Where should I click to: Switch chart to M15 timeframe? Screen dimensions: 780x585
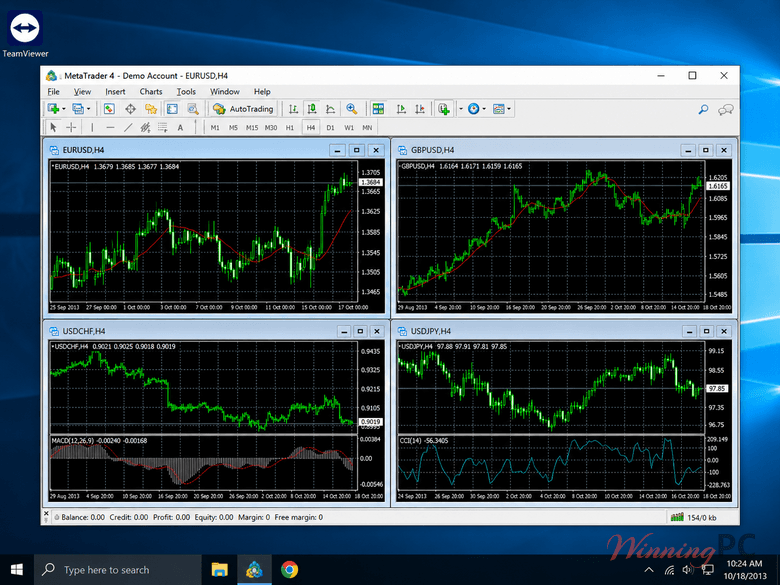click(252, 127)
